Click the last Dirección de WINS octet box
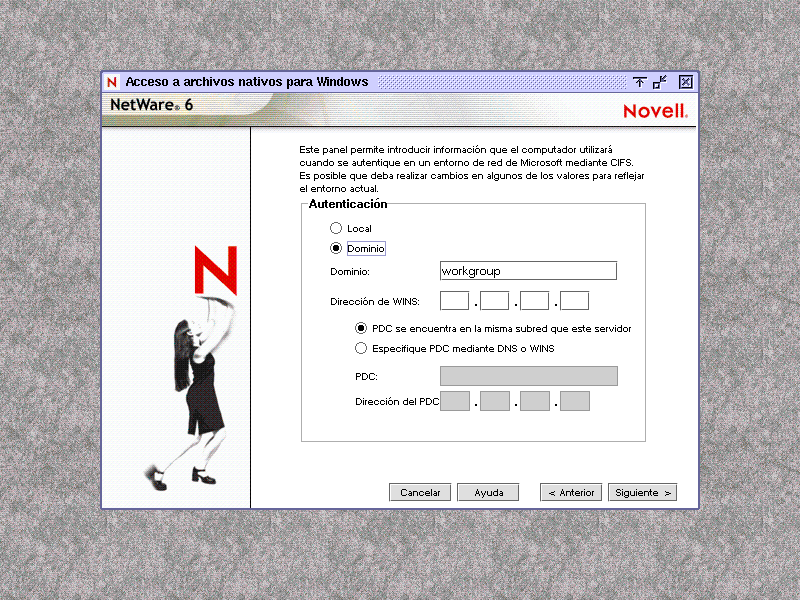The image size is (800, 600). pos(573,300)
